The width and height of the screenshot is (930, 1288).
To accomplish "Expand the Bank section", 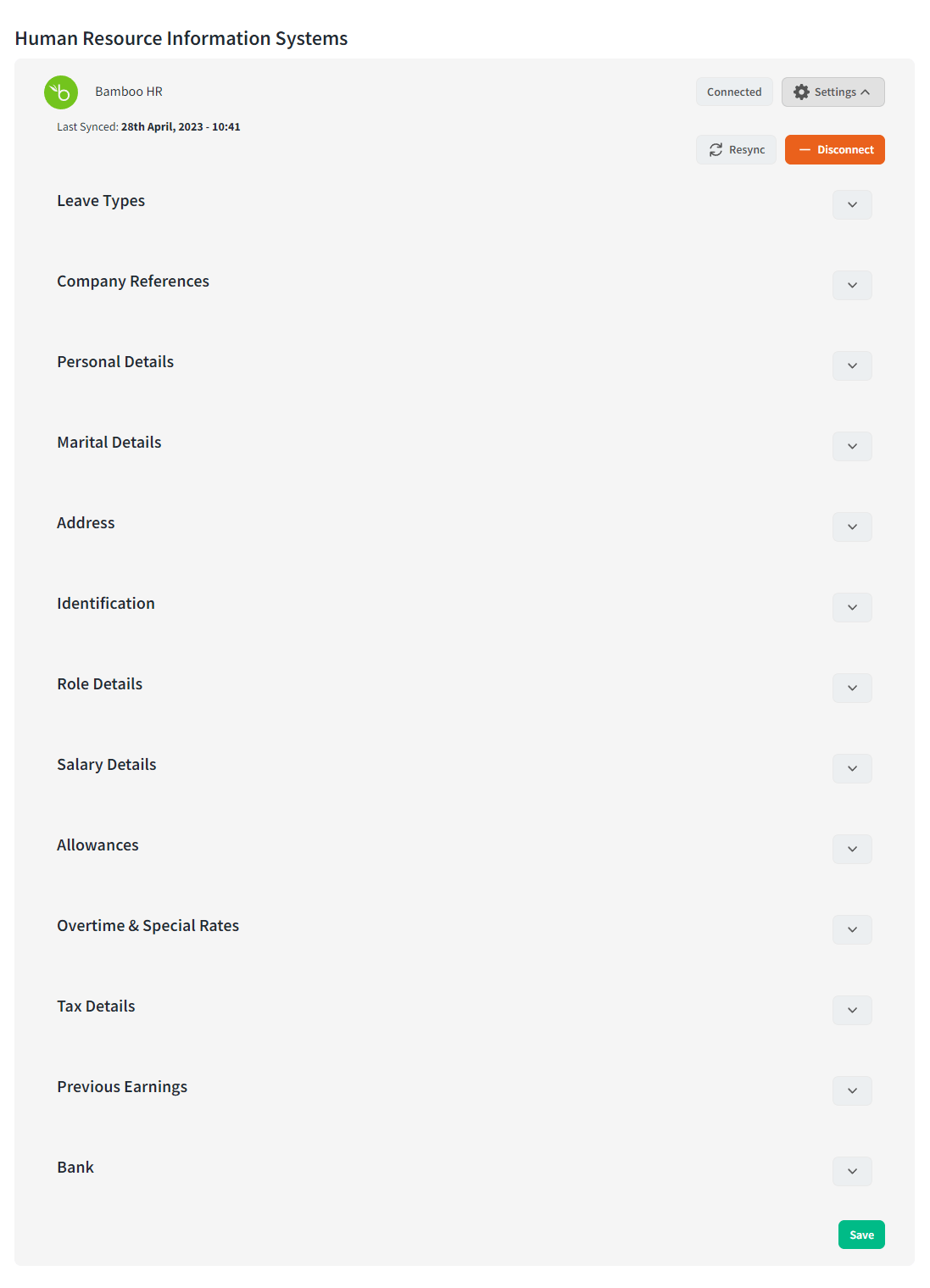I will (x=851, y=1171).
